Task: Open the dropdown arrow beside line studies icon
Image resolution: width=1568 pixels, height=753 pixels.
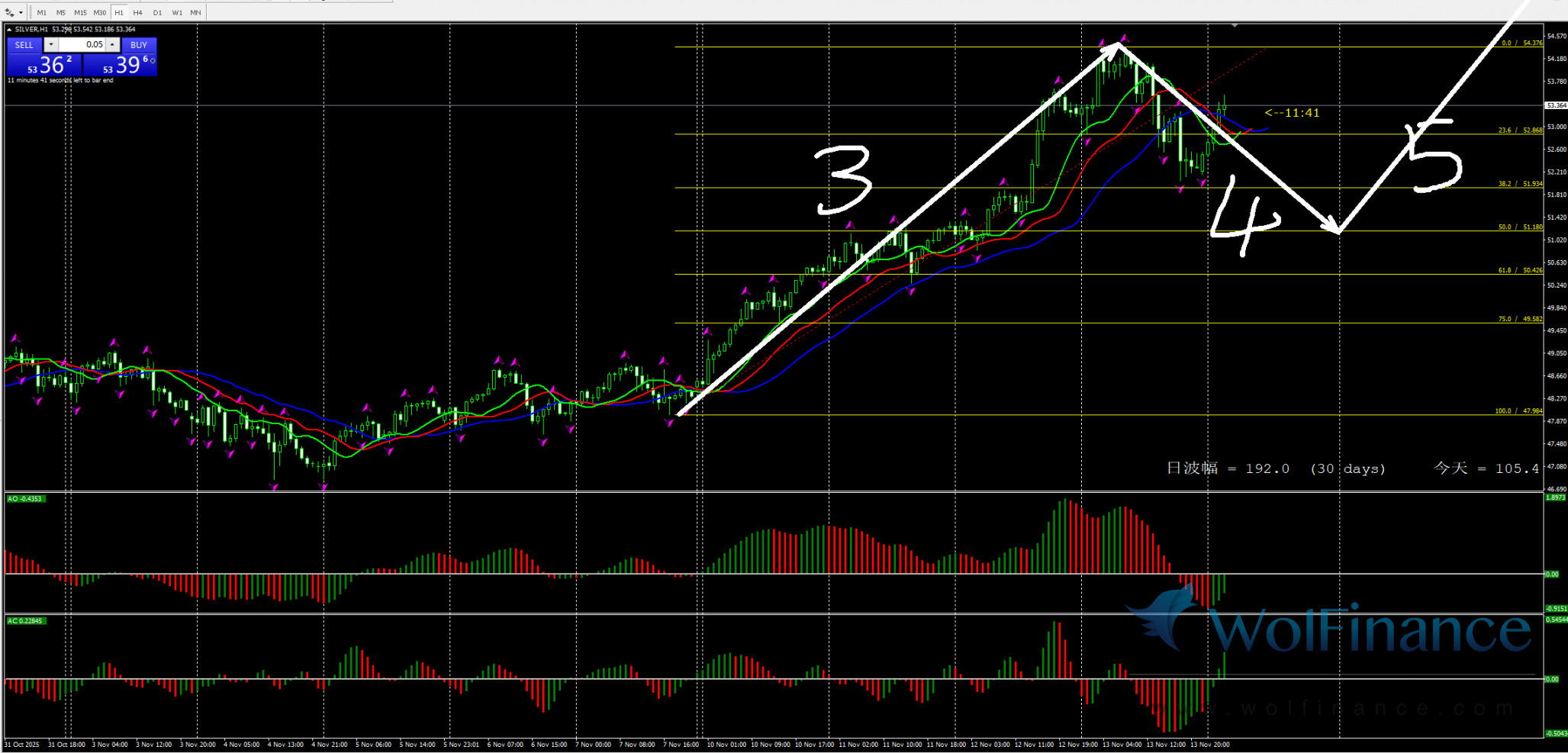Action: click(x=21, y=13)
